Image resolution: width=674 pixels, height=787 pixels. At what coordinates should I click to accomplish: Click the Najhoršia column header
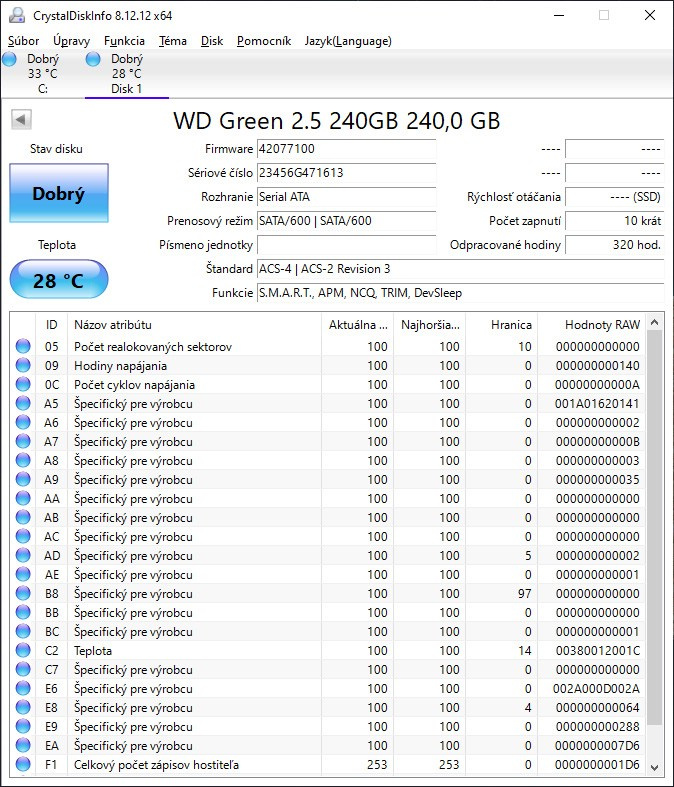pos(430,325)
